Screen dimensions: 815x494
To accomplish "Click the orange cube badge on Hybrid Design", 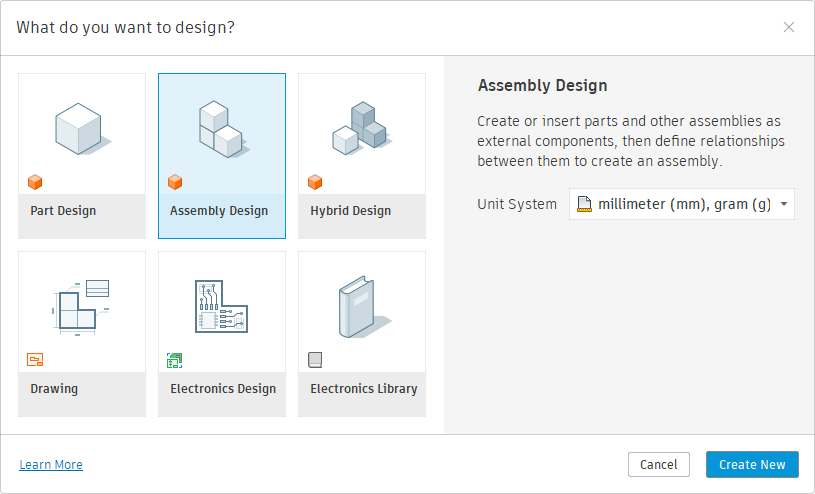I will tap(315, 182).
